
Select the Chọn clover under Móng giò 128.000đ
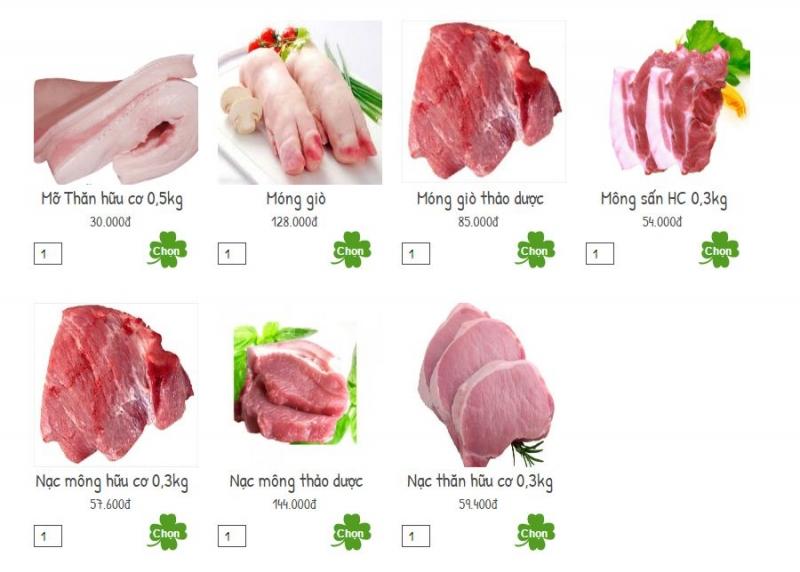click(351, 250)
